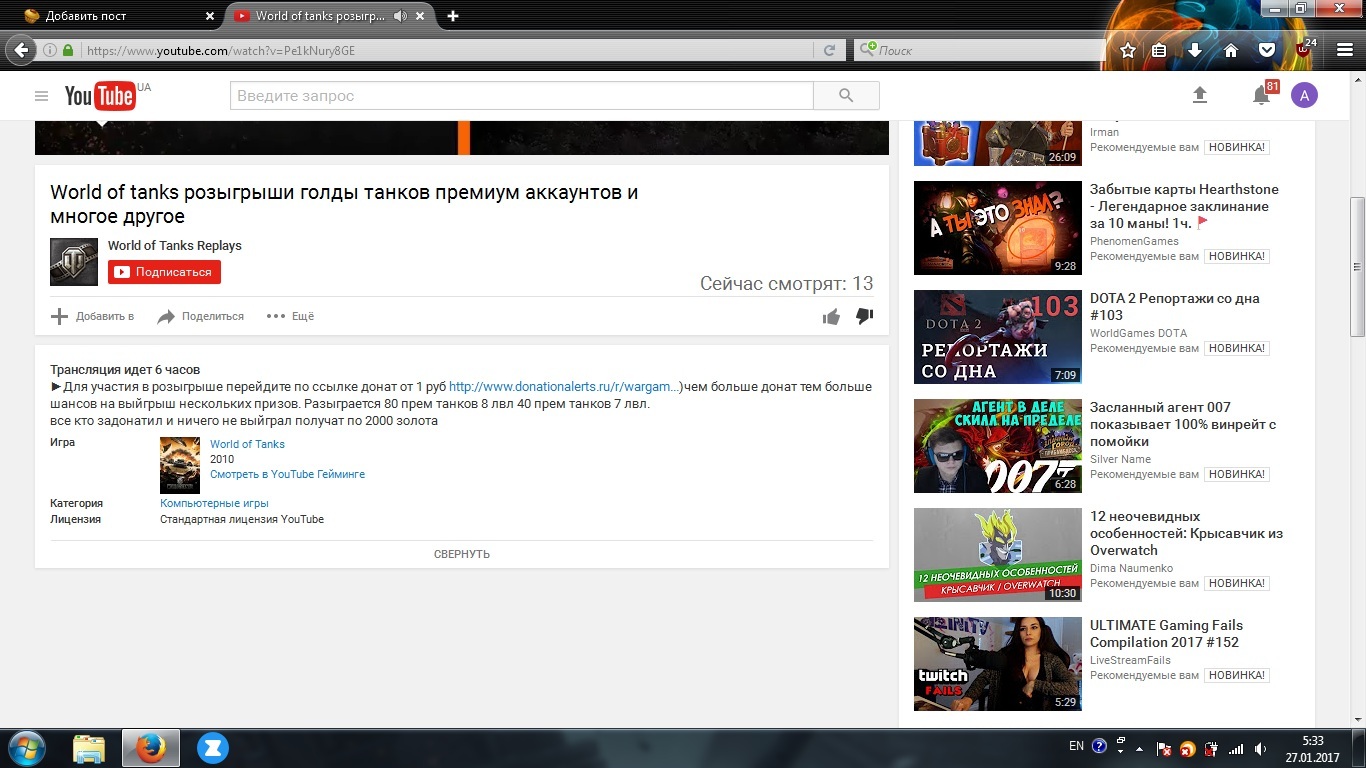
Task: Share the video via Поделиться
Action: click(x=200, y=316)
